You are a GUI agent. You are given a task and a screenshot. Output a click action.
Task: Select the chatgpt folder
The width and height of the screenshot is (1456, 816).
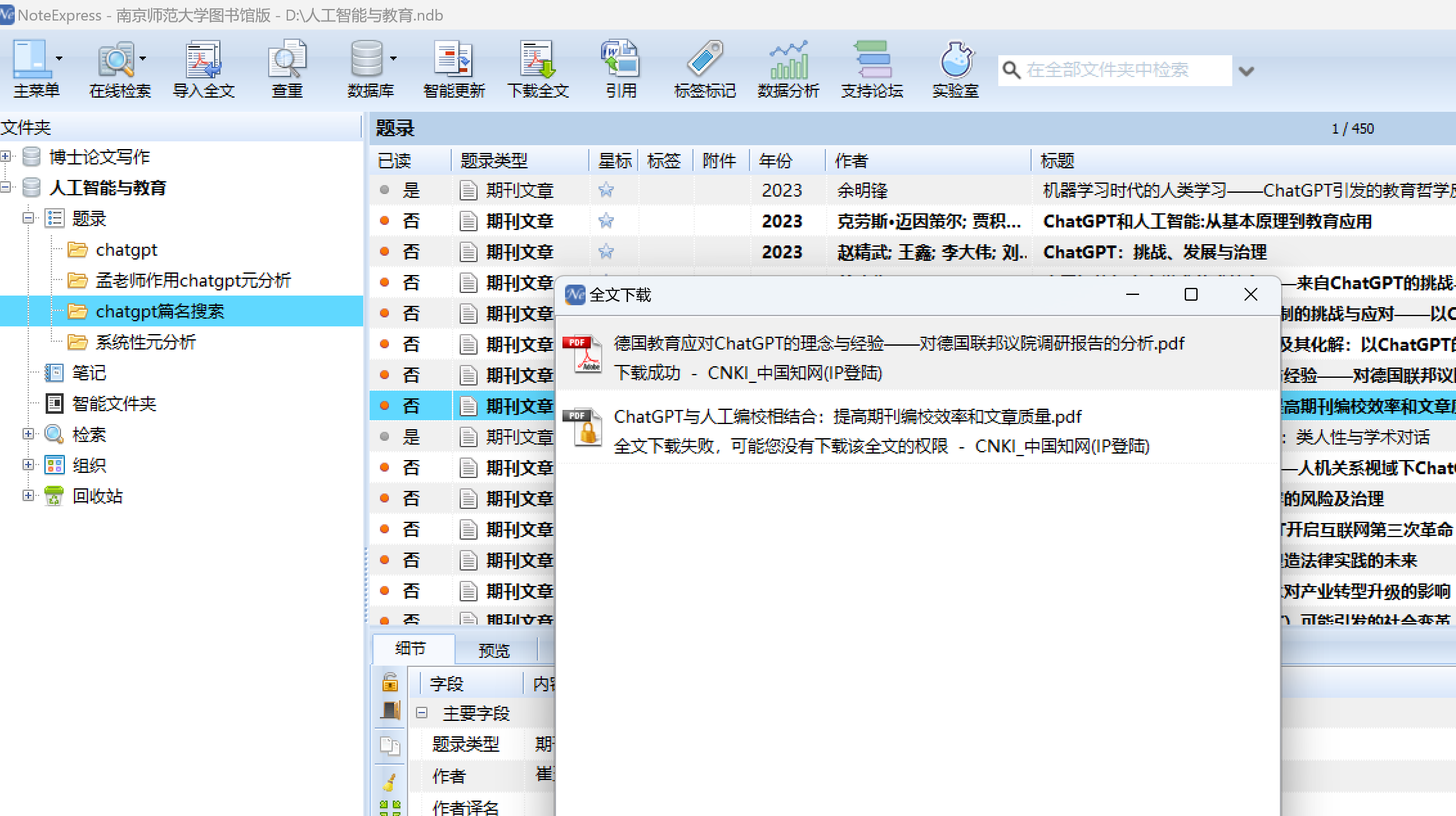[x=126, y=249]
